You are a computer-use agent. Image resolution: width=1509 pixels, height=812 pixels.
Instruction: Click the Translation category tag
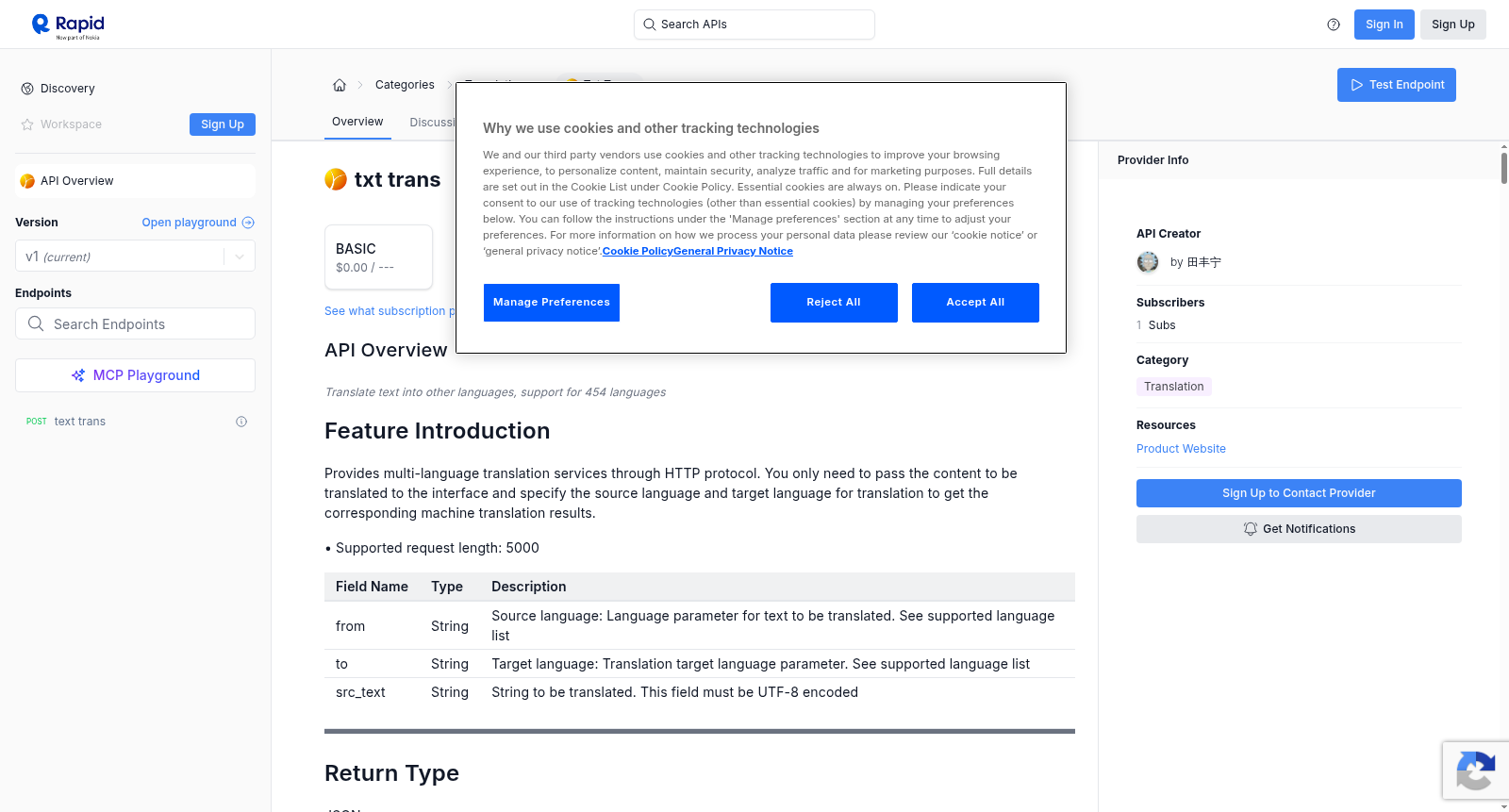click(1174, 387)
